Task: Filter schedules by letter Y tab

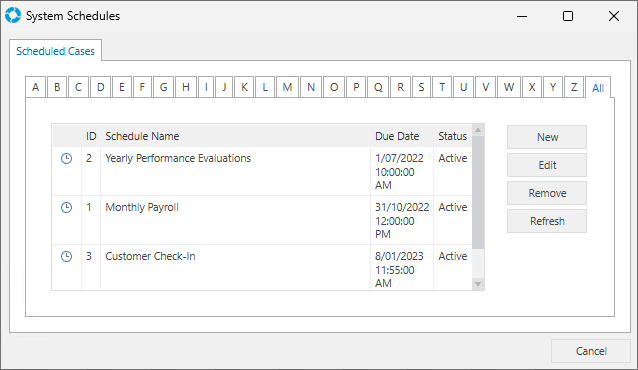Action: click(553, 87)
